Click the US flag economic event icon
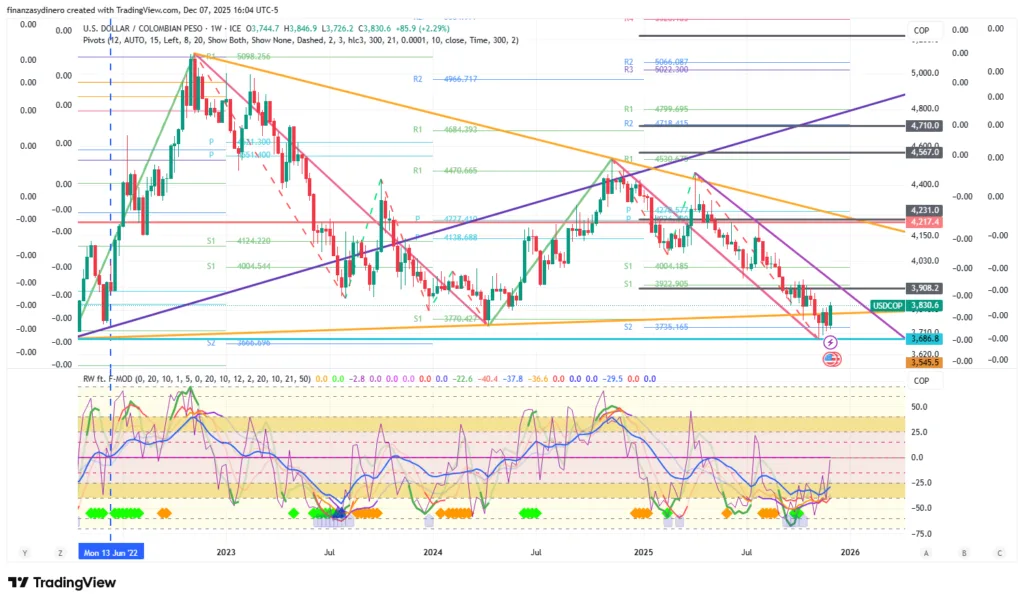 click(830, 359)
